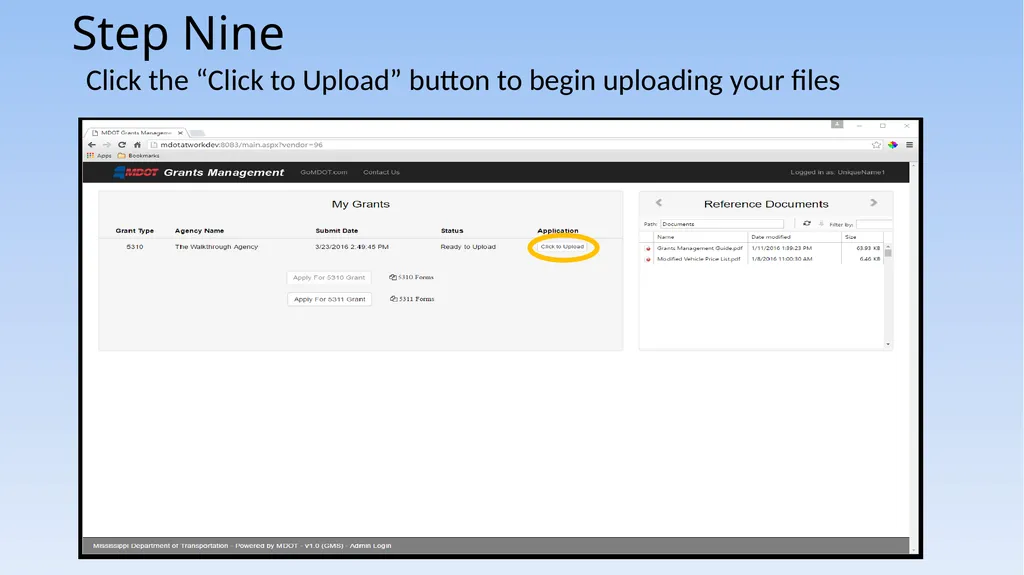
Task: Click Logged in as UniqueName1 text
Action: click(837, 172)
